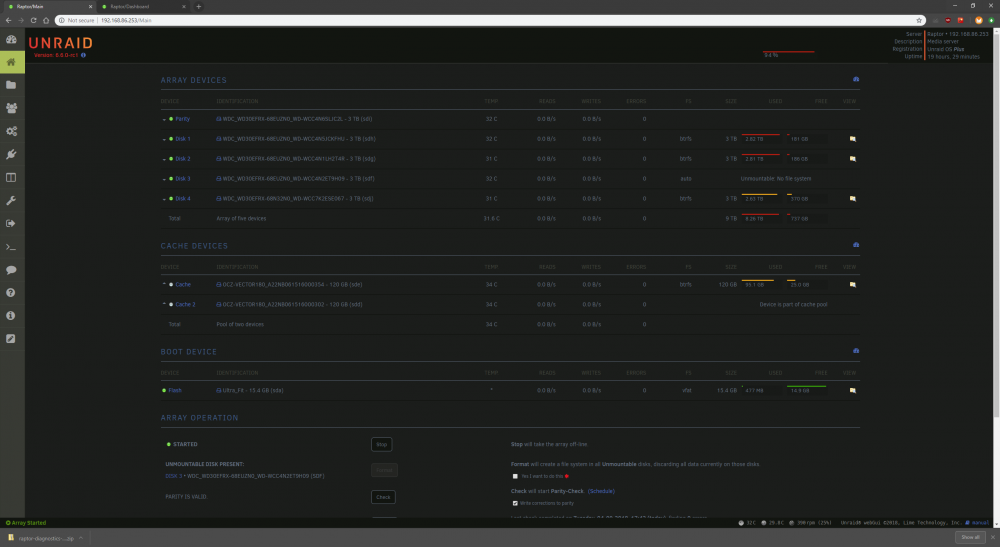Browse Flash contents via view folder icon

tap(853, 390)
